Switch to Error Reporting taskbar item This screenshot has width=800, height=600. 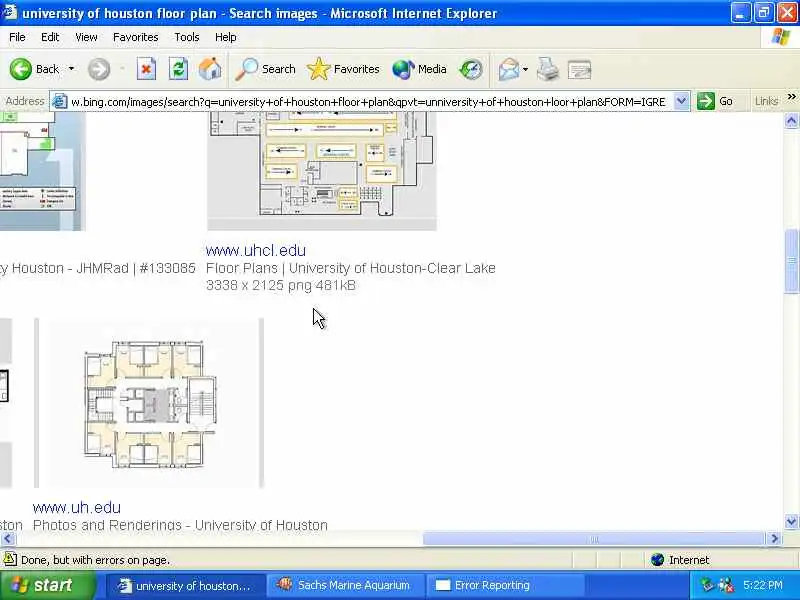click(x=505, y=585)
